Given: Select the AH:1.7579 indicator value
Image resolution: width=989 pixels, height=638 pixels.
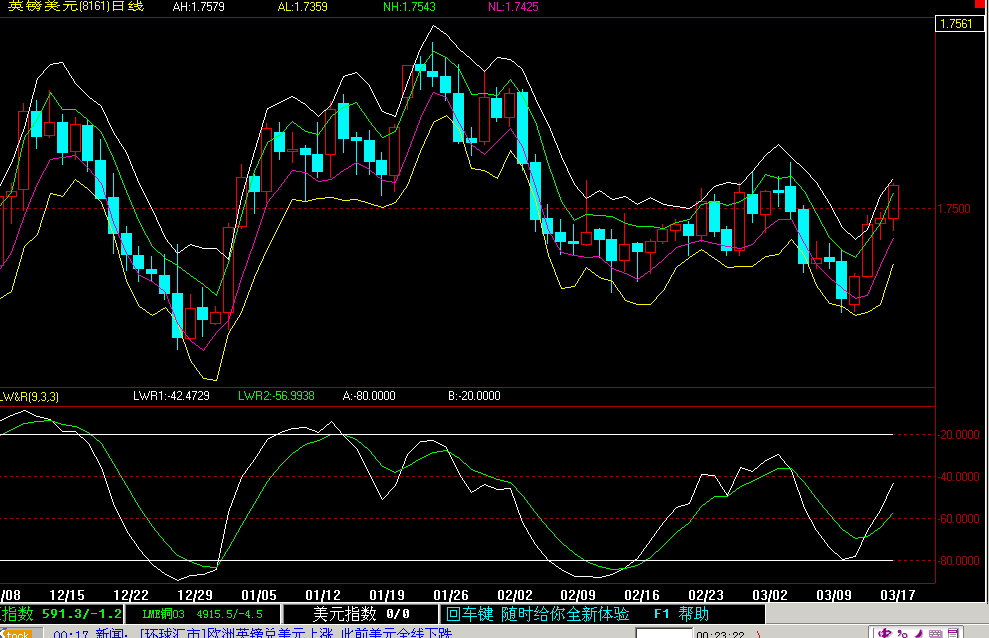Looking at the screenshot, I should (198, 7).
